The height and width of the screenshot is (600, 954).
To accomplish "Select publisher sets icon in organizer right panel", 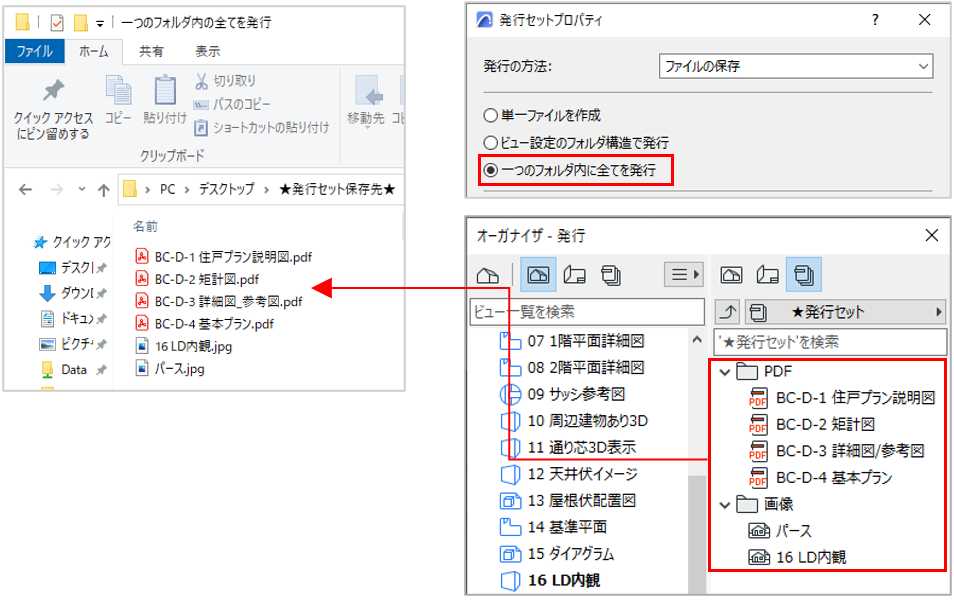I will [x=804, y=274].
